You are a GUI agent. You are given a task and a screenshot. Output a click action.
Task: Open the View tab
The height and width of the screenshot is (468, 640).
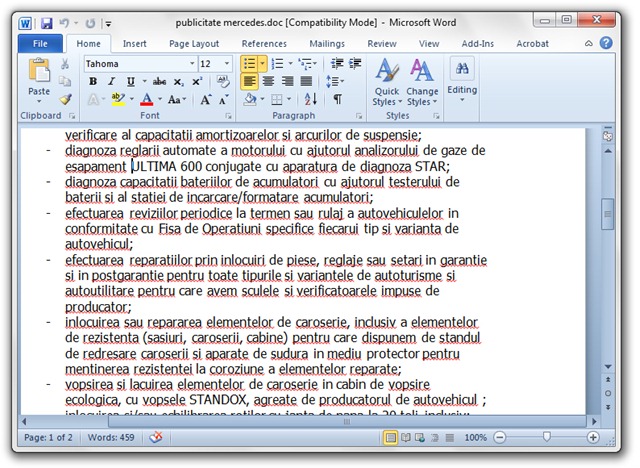click(429, 44)
